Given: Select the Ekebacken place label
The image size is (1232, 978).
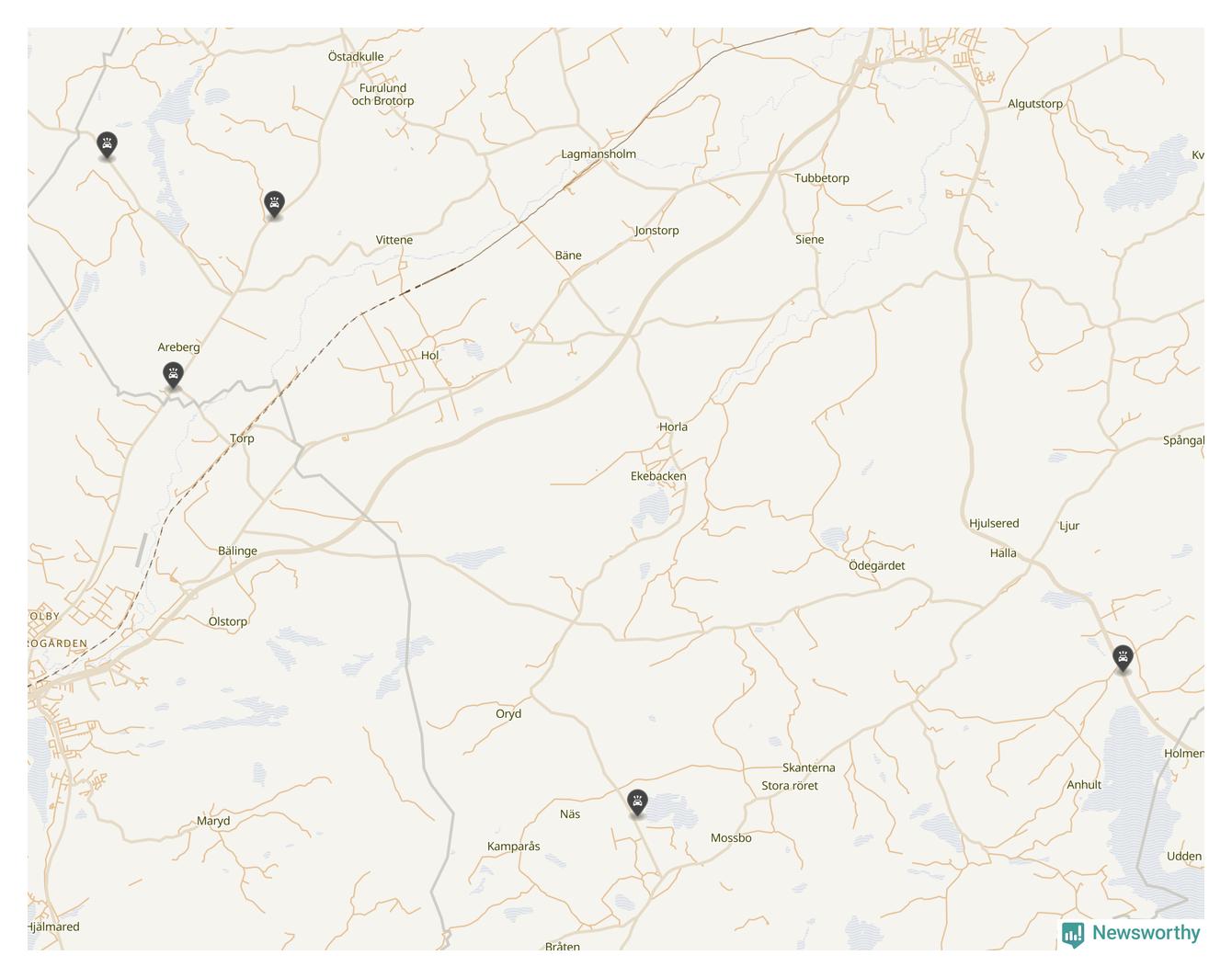Looking at the screenshot, I should 658,476.
